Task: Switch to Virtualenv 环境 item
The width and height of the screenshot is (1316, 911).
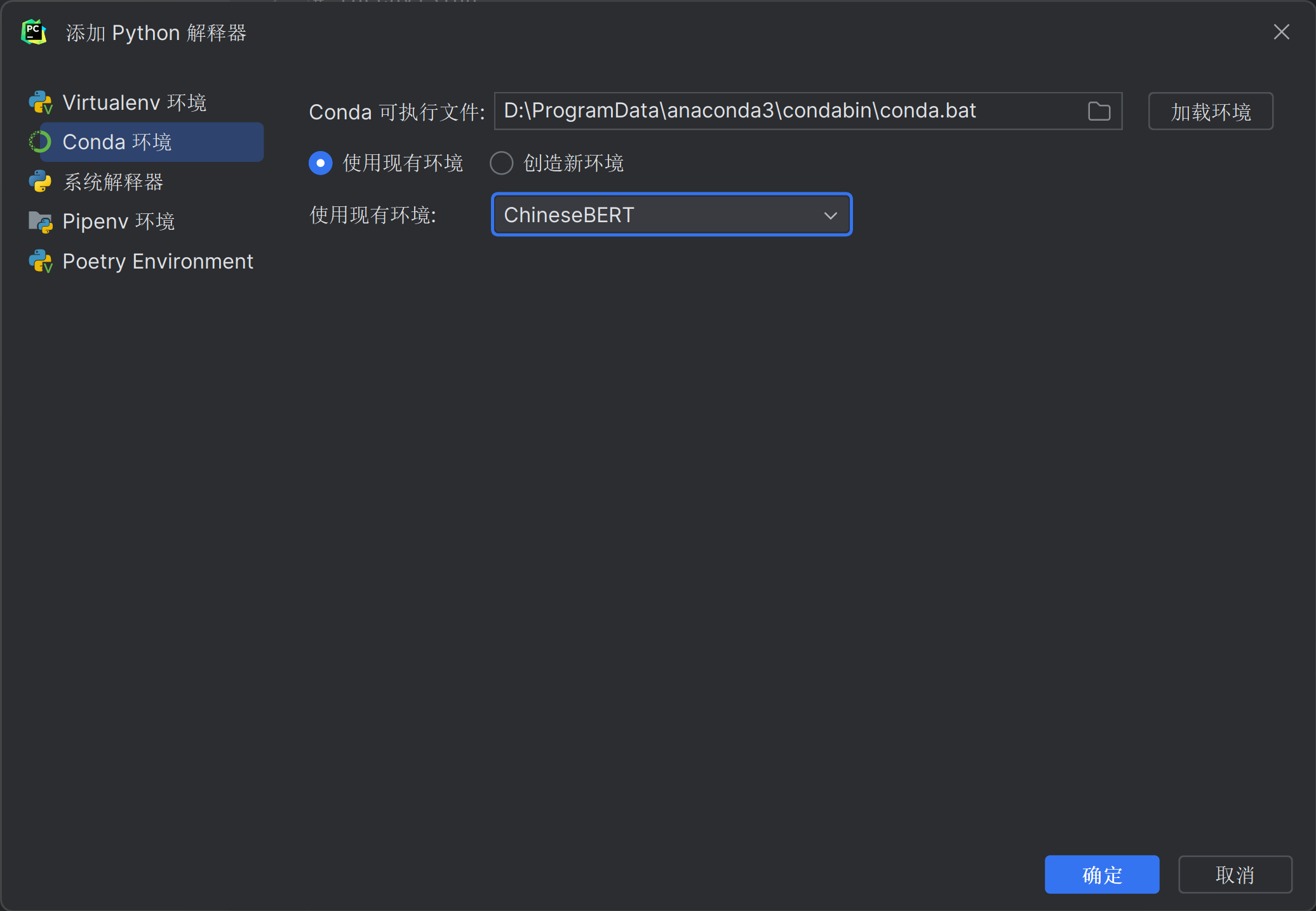Action: 135,102
